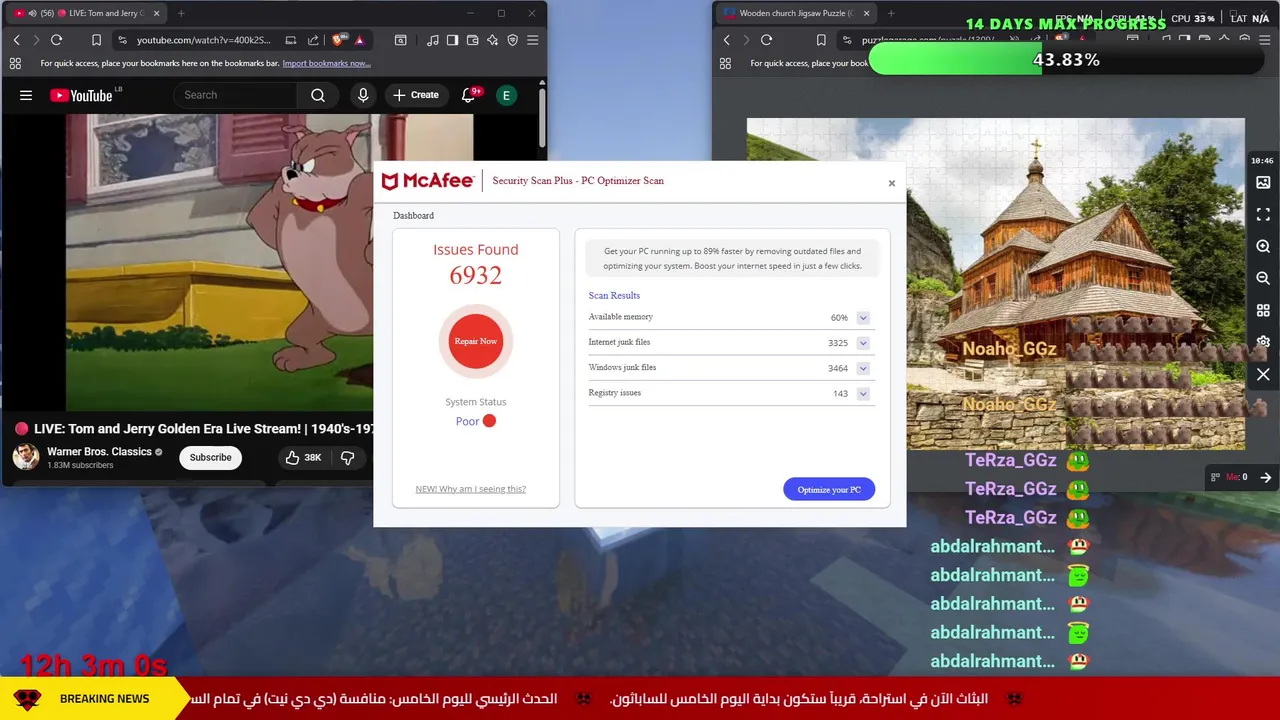Image resolution: width=1280 pixels, height=720 pixels.
Task: Toggle puzzle fullscreen mode
Action: point(1263,215)
